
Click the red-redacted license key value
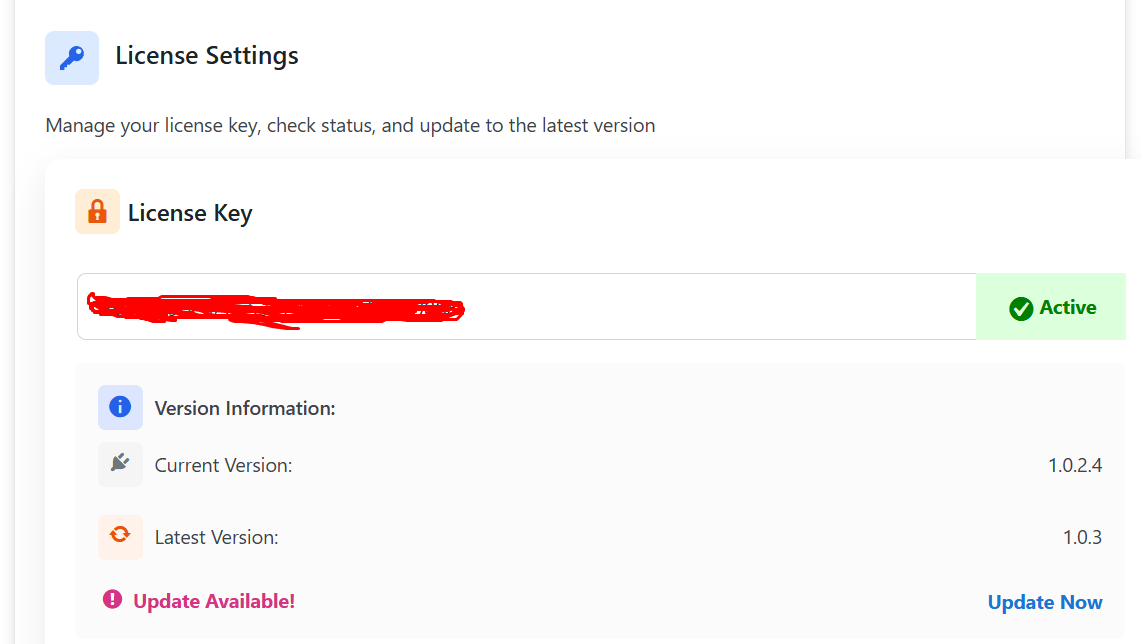(275, 307)
